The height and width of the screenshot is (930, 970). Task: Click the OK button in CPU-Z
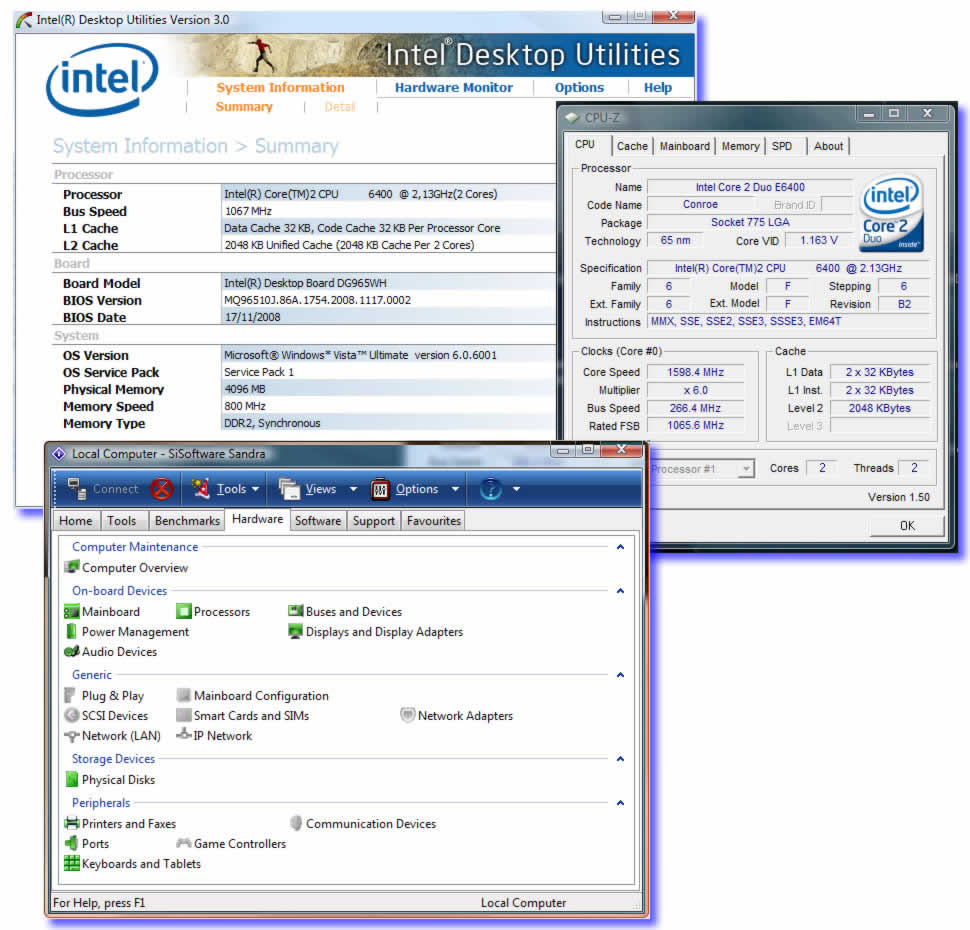click(x=907, y=525)
